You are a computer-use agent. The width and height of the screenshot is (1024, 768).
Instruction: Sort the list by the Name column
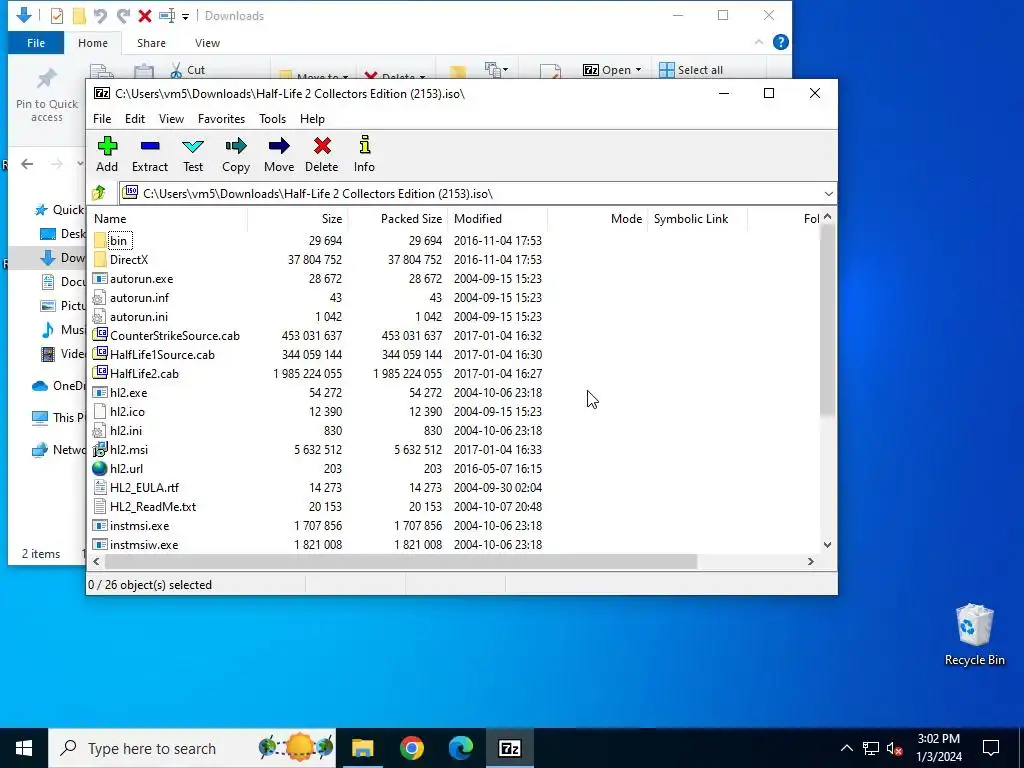coord(169,219)
